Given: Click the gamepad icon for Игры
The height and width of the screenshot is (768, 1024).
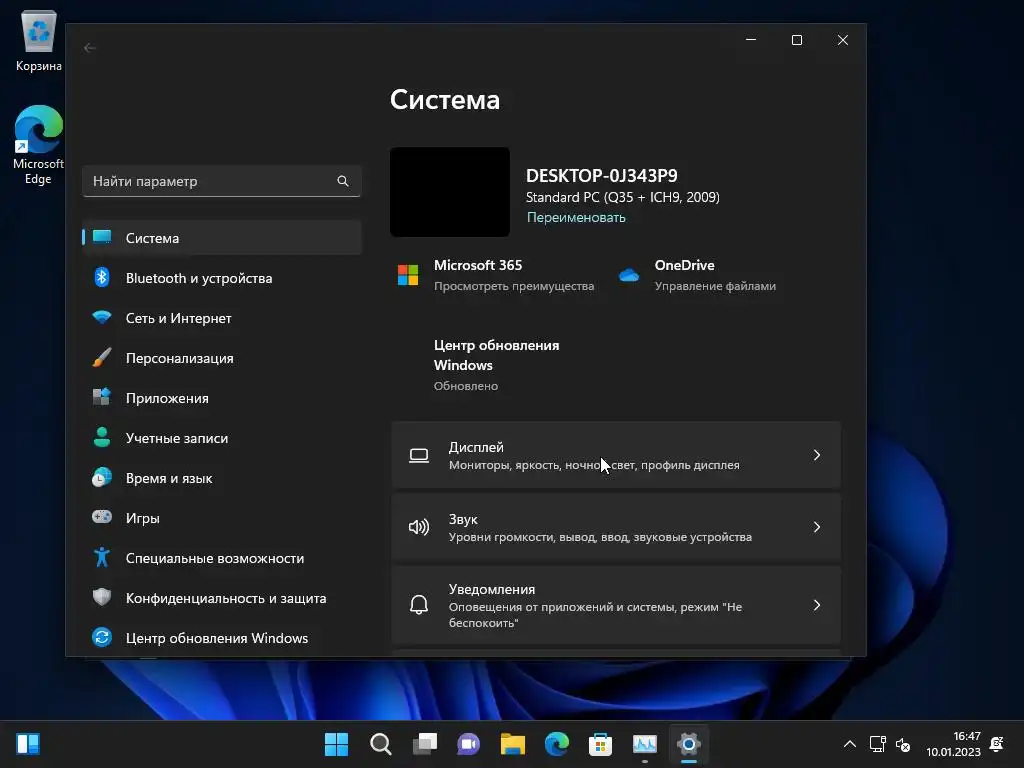Looking at the screenshot, I should pyautogui.click(x=102, y=517).
